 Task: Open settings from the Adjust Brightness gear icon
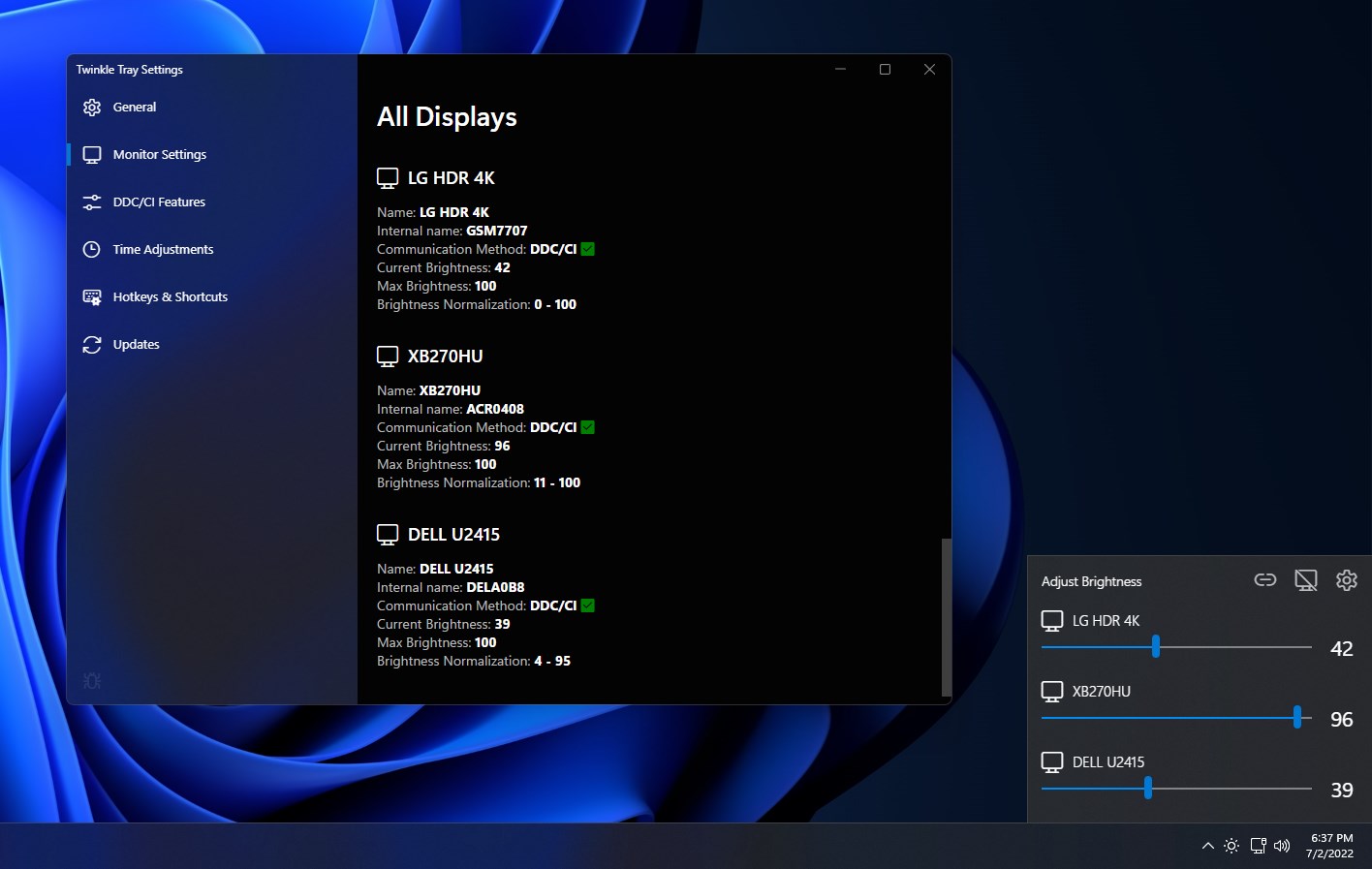pyautogui.click(x=1347, y=580)
